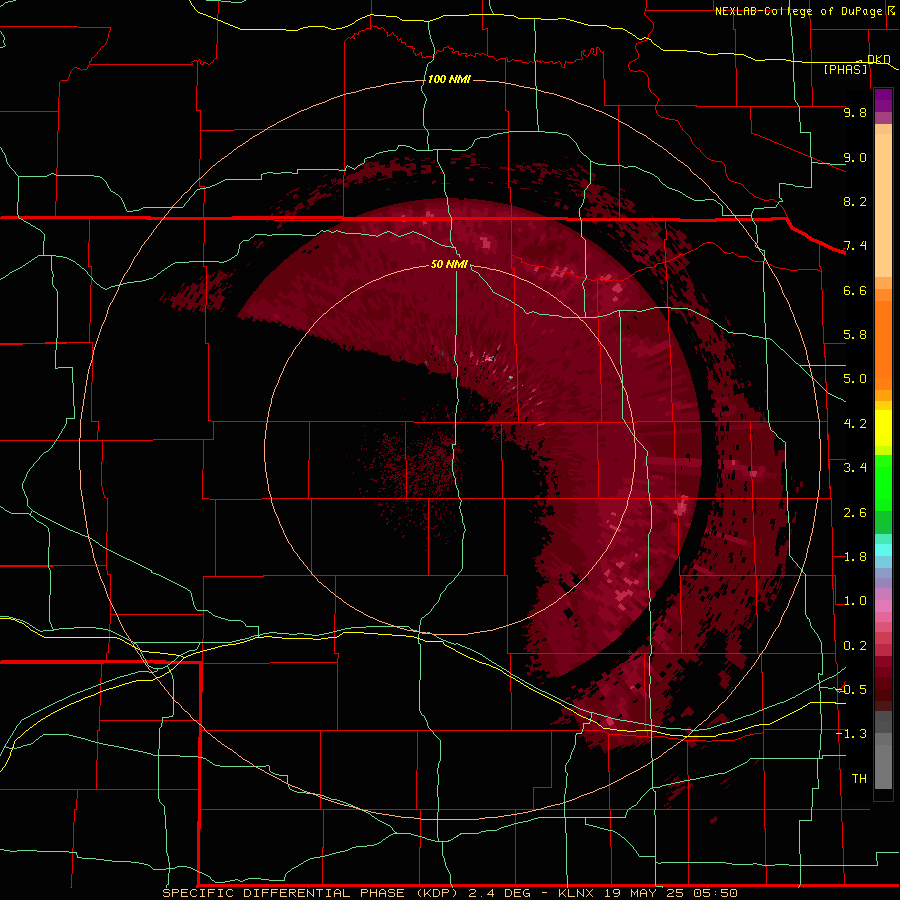
Task: Select the bright green segment of the color bar
Action: click(883, 482)
